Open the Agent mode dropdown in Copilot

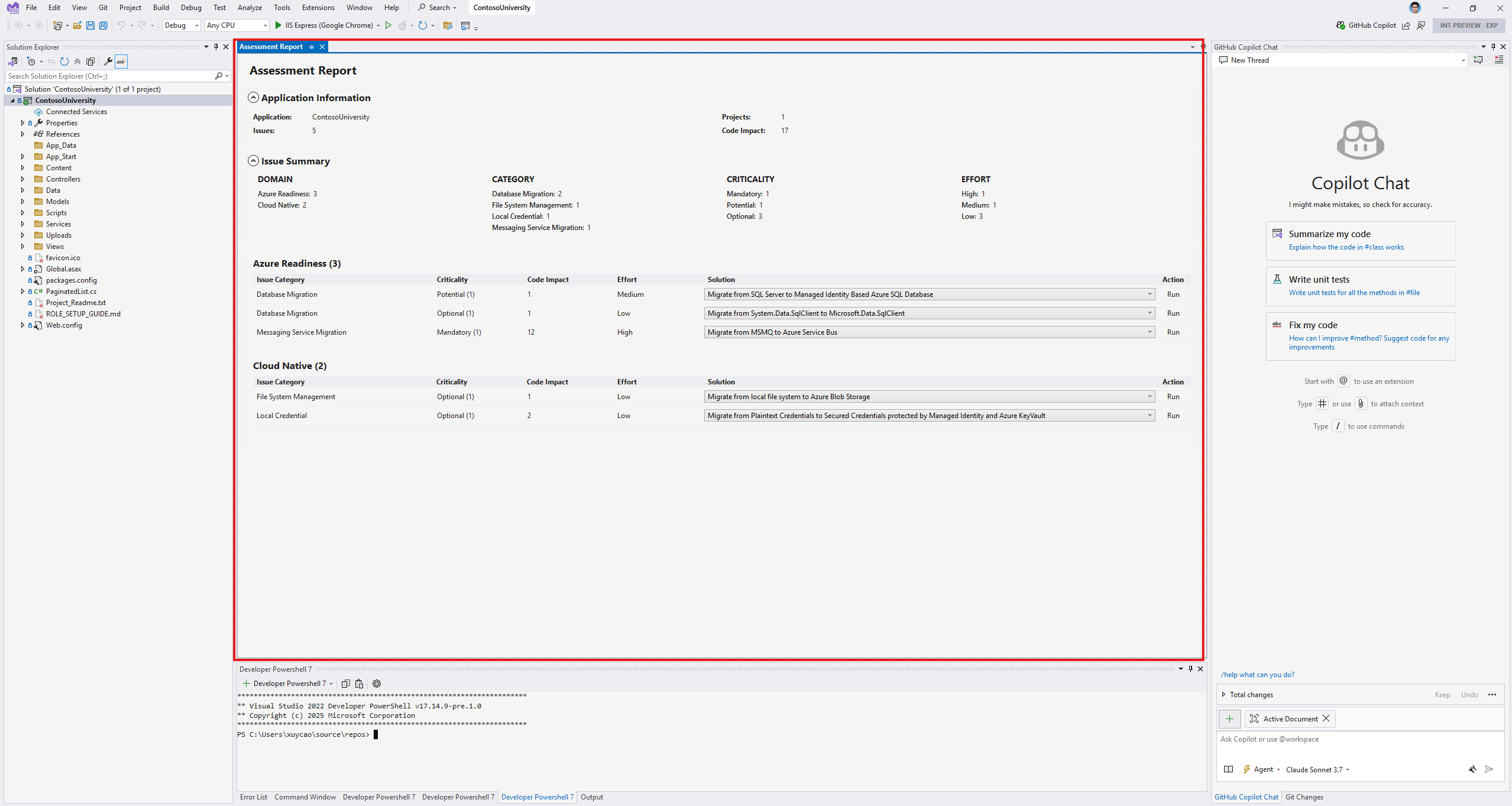[x=1262, y=769]
